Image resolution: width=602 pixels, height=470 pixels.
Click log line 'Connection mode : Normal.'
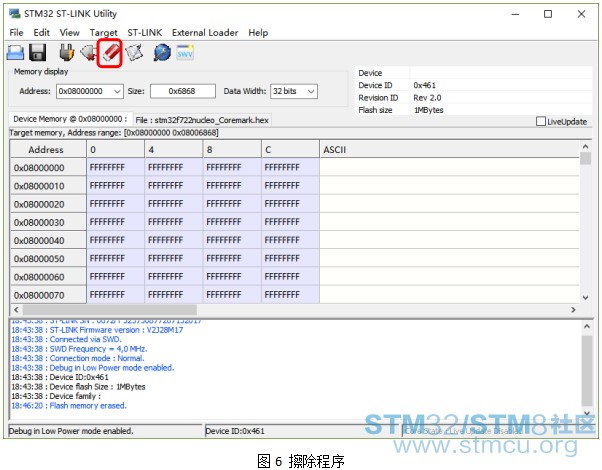click(78, 358)
